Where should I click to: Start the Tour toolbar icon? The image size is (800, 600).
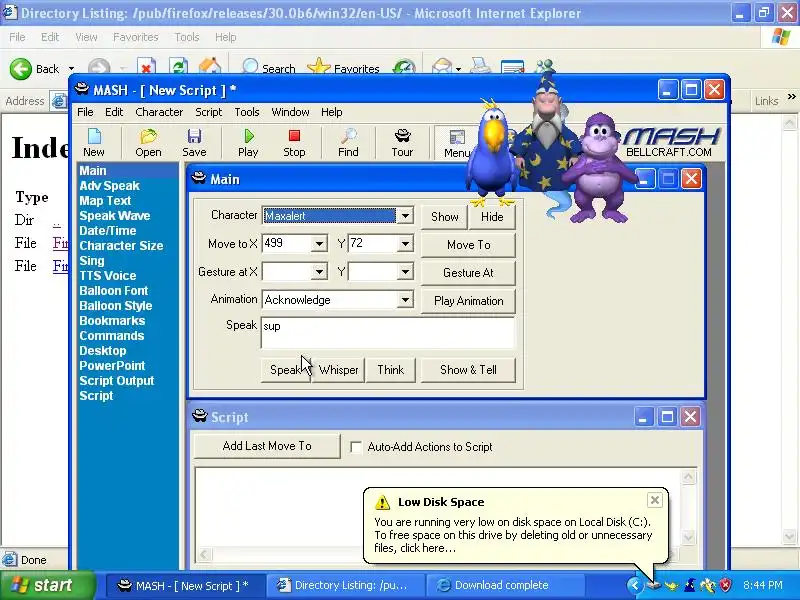[402, 142]
